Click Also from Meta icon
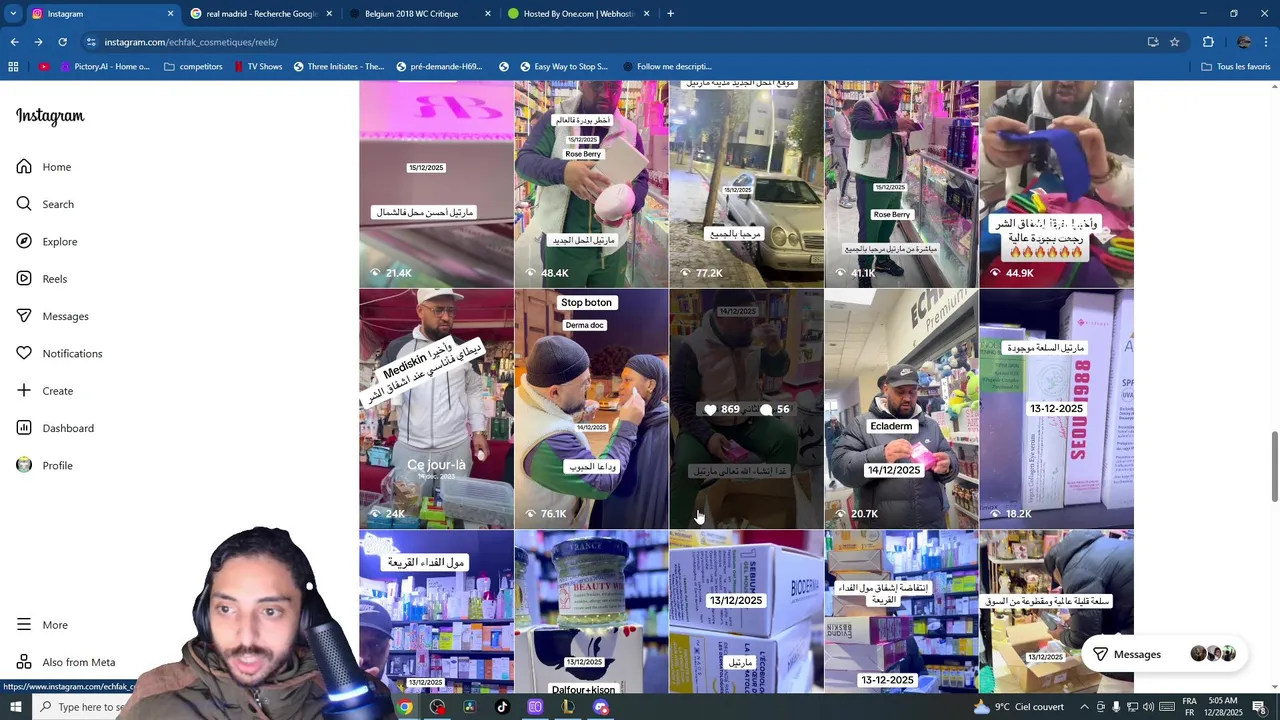 (x=24, y=662)
